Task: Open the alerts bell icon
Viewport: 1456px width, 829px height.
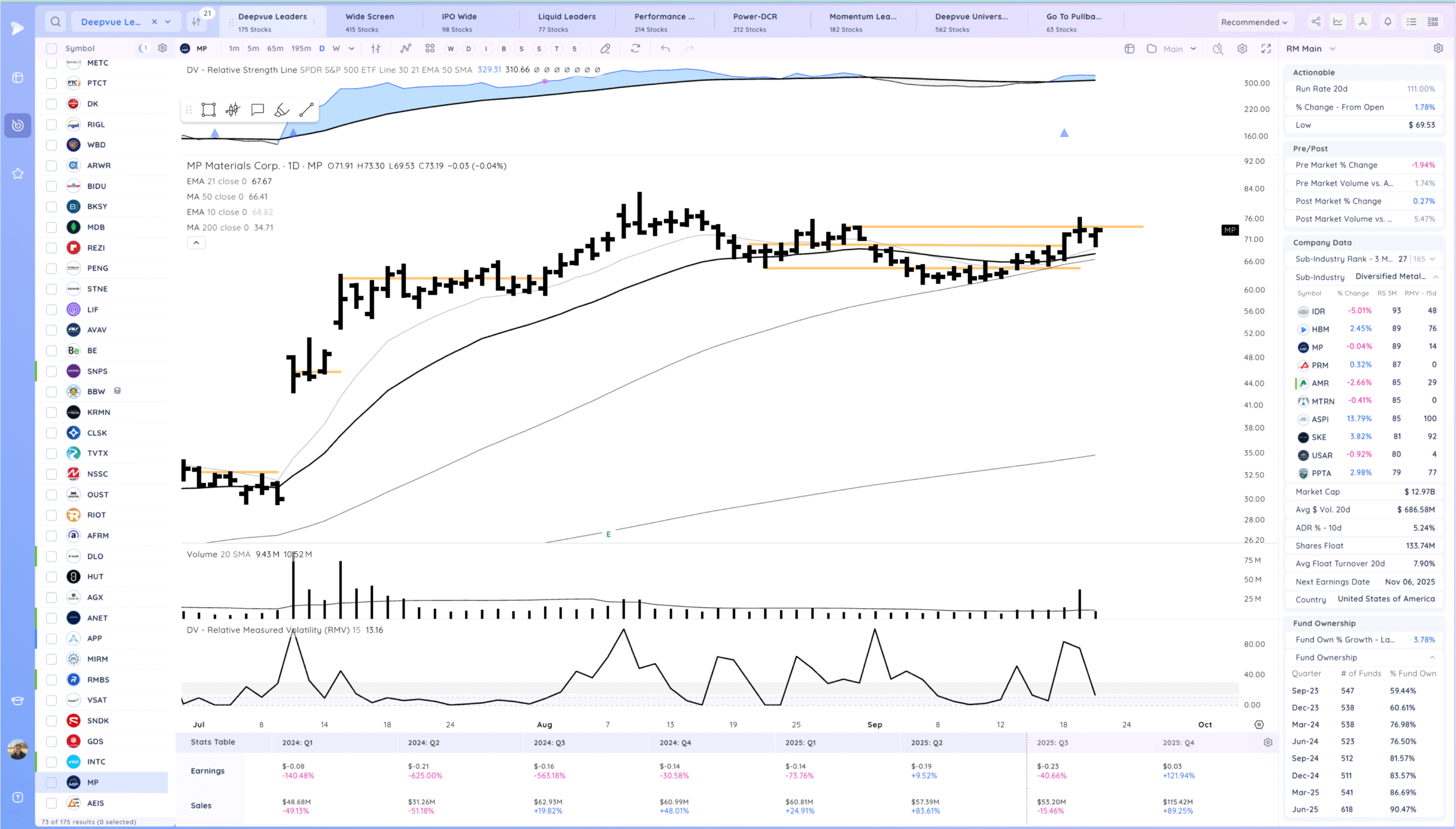Action: [x=1388, y=22]
